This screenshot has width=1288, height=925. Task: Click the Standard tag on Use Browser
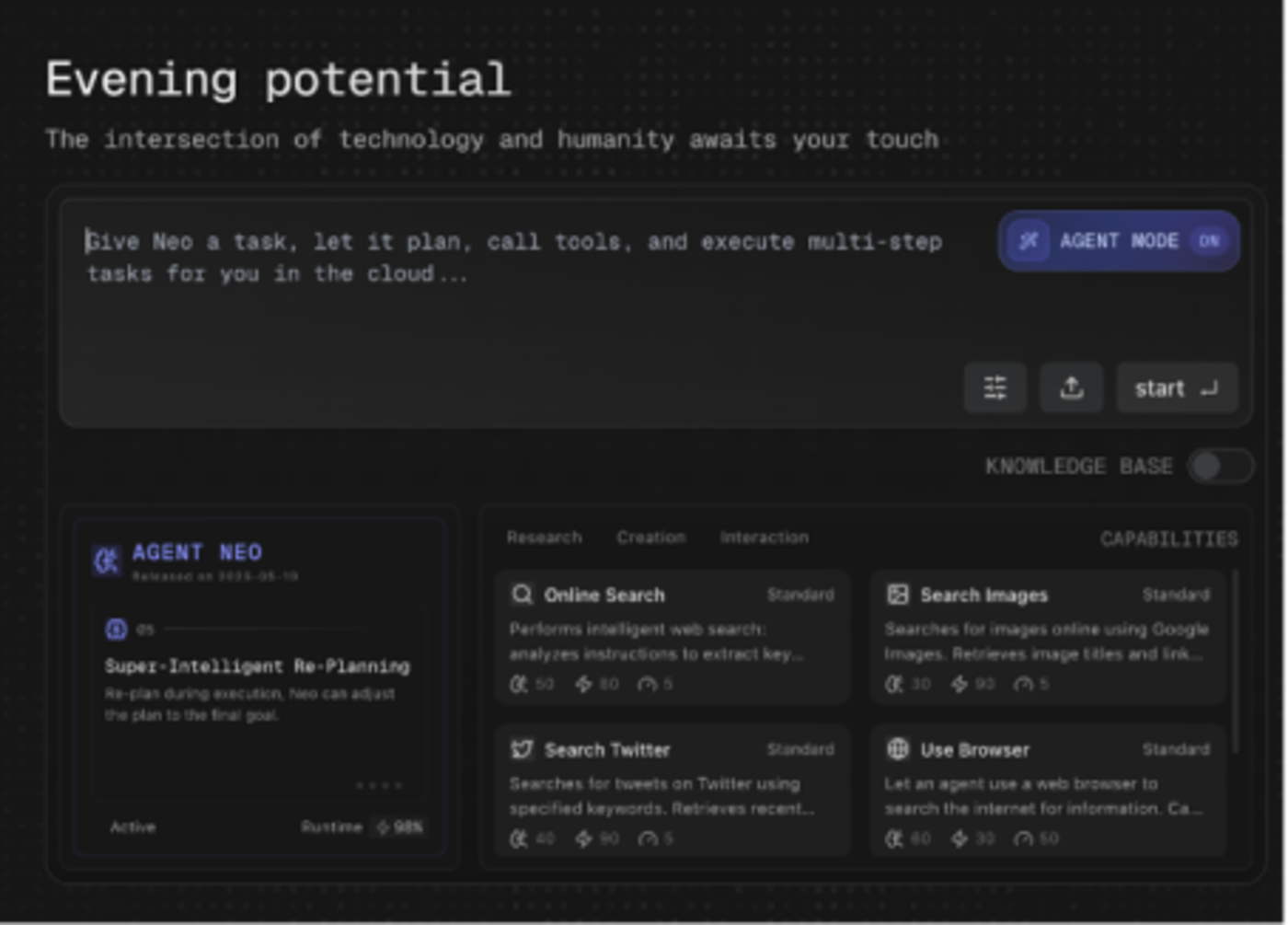pyautogui.click(x=1176, y=750)
